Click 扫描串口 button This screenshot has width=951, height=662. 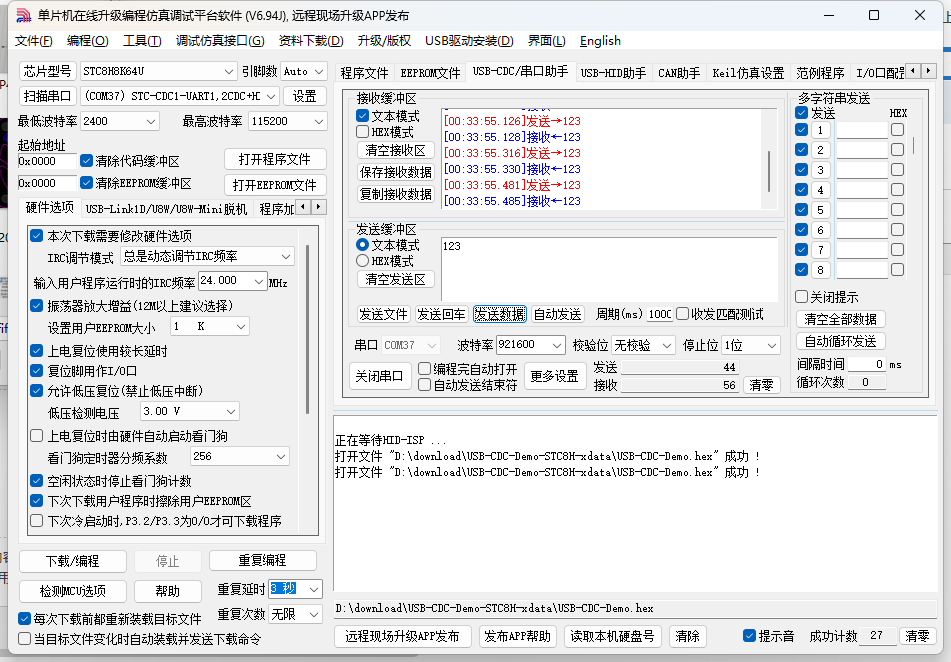pos(48,96)
